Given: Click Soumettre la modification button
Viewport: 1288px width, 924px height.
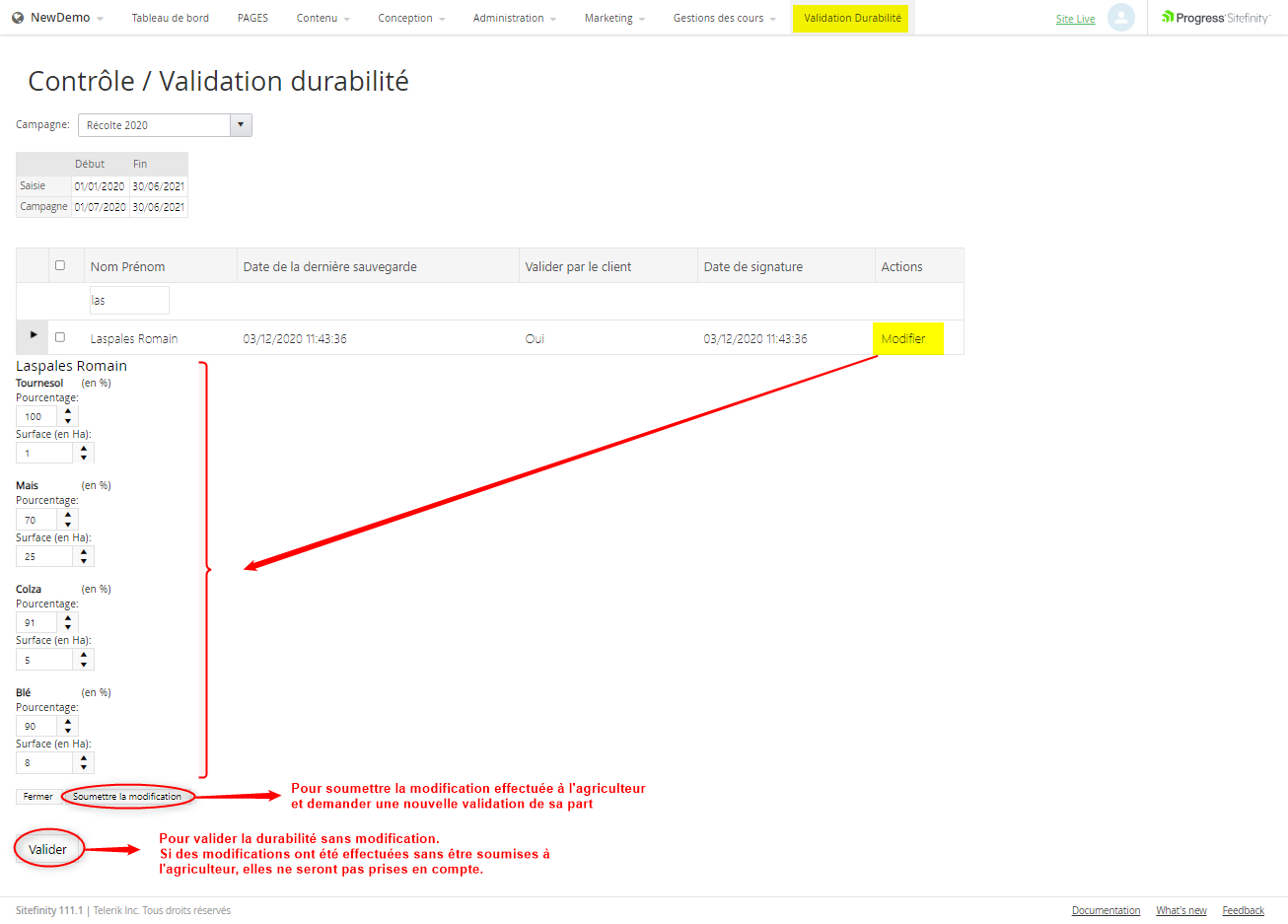Looking at the screenshot, I should tap(127, 797).
